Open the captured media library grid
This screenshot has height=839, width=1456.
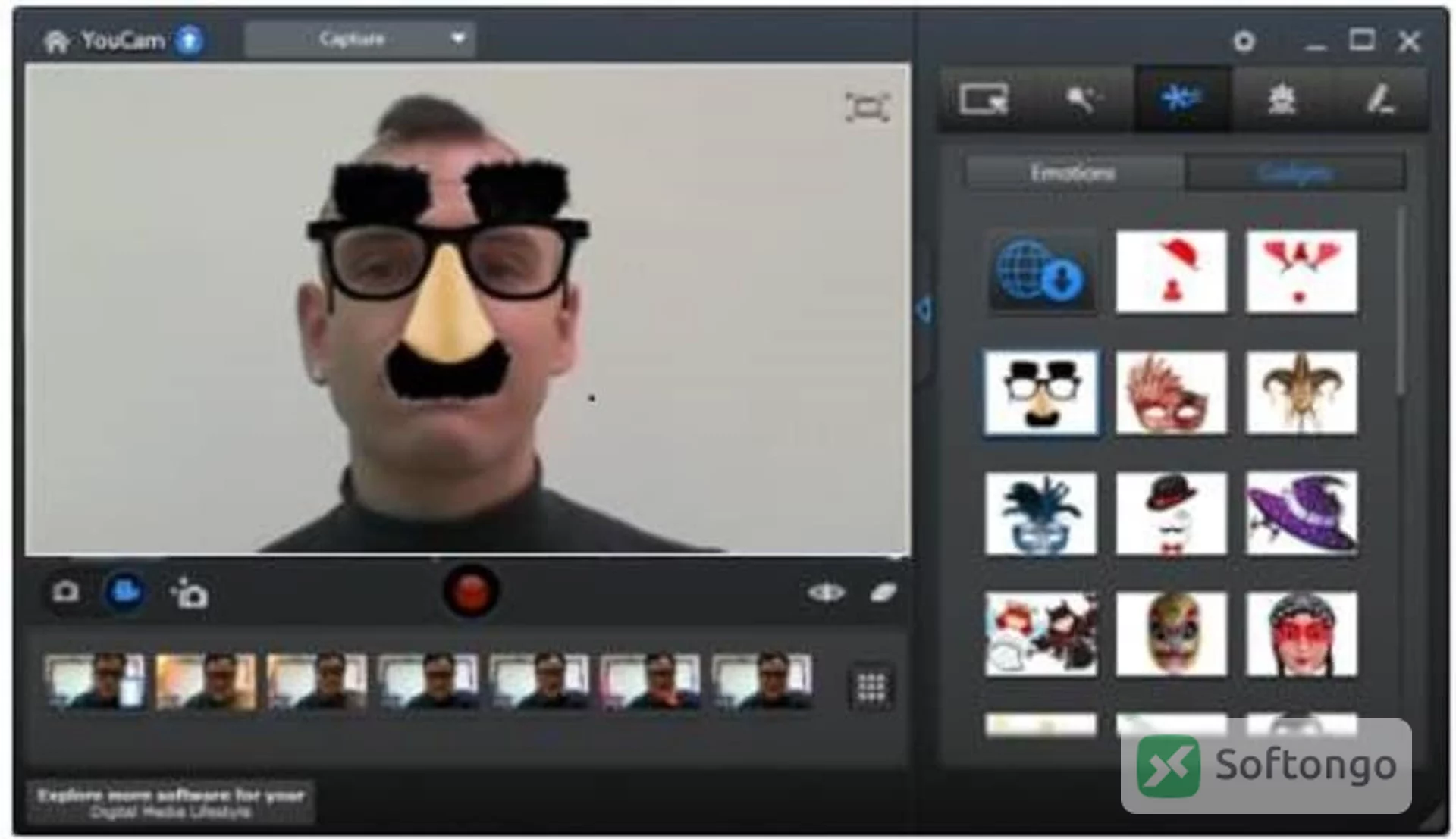(x=871, y=688)
